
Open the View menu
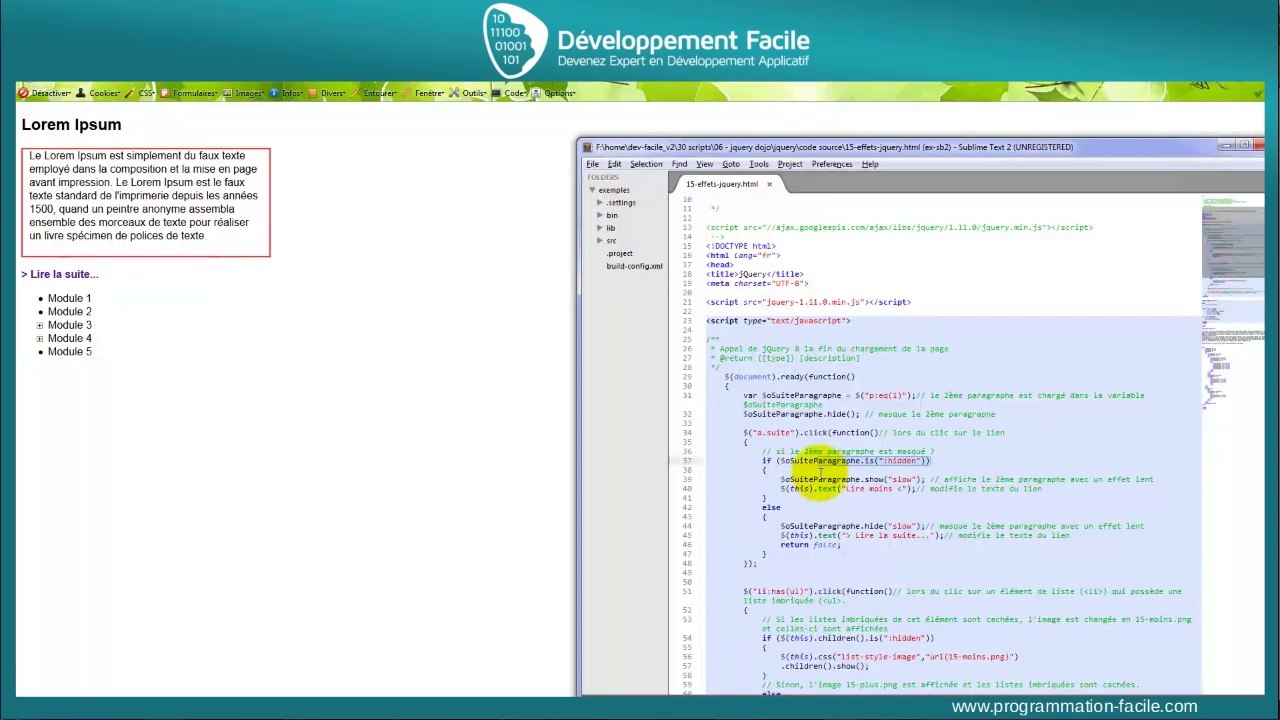pyautogui.click(x=704, y=164)
